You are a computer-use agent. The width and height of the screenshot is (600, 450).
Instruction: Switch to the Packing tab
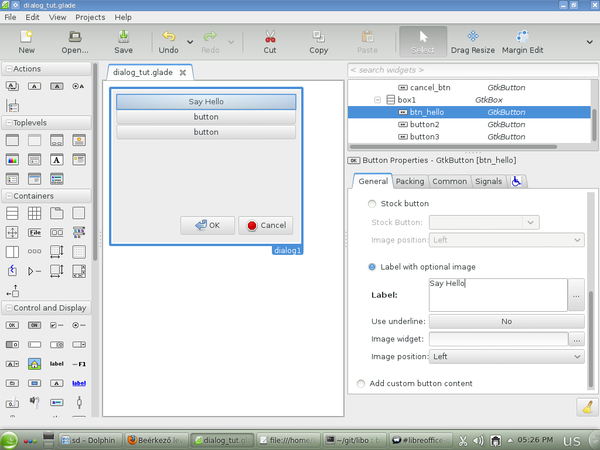point(410,181)
